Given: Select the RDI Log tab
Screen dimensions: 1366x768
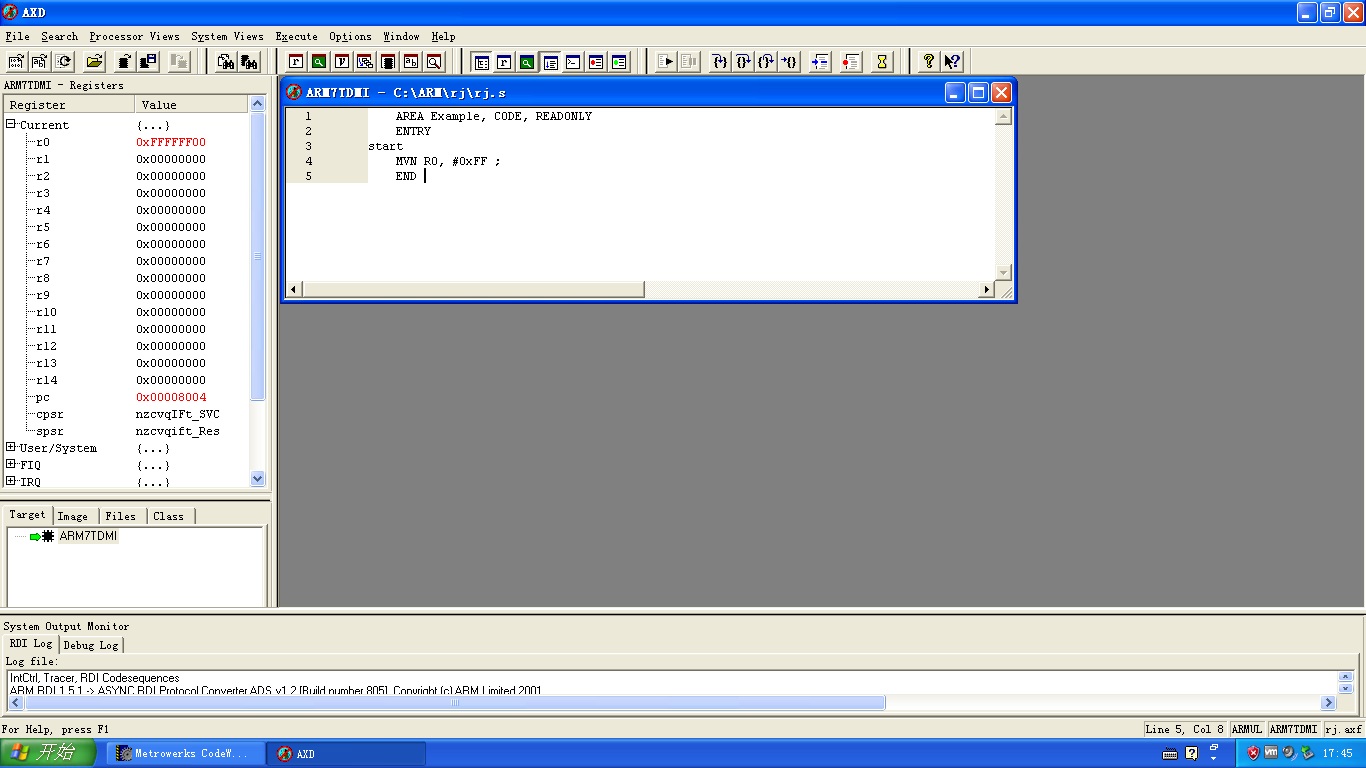Looking at the screenshot, I should [30, 644].
